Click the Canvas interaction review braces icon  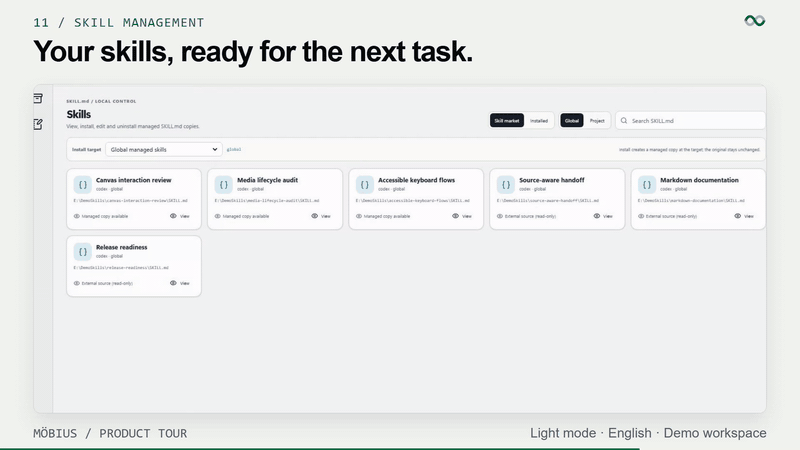tap(83, 185)
